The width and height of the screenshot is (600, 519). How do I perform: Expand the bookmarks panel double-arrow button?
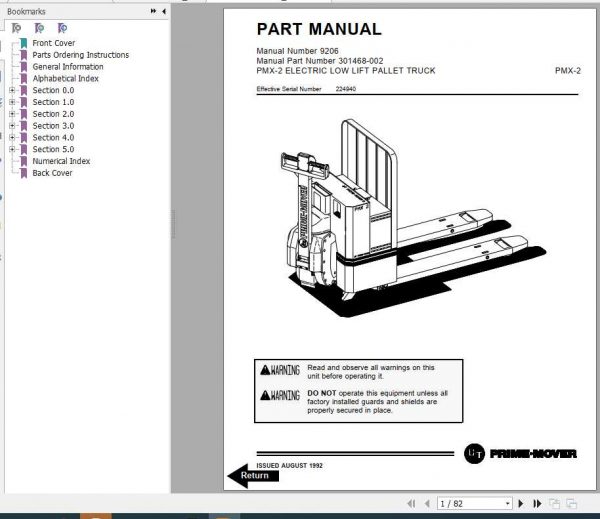click(x=153, y=11)
